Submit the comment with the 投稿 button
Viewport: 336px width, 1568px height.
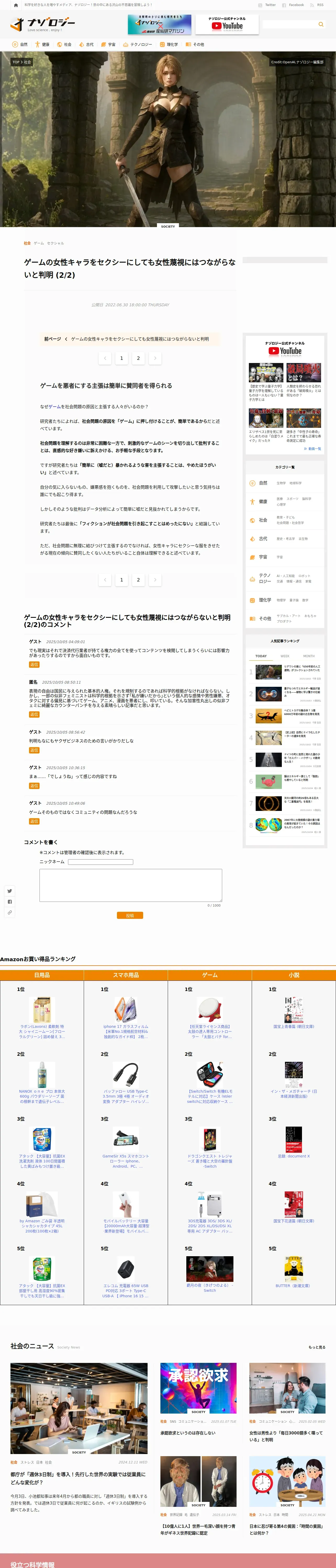130,915
